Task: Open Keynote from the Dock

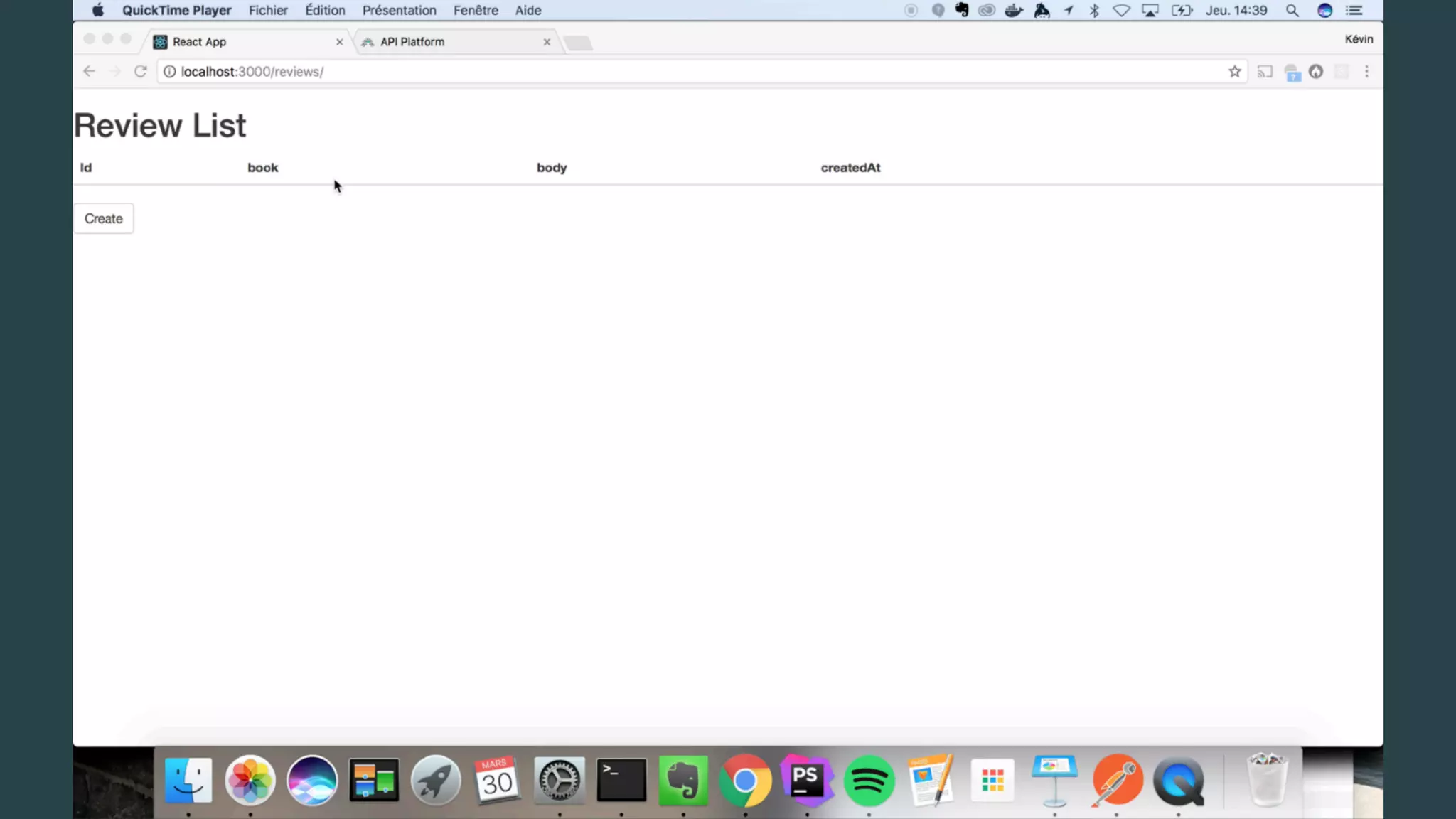Action: [1054, 781]
